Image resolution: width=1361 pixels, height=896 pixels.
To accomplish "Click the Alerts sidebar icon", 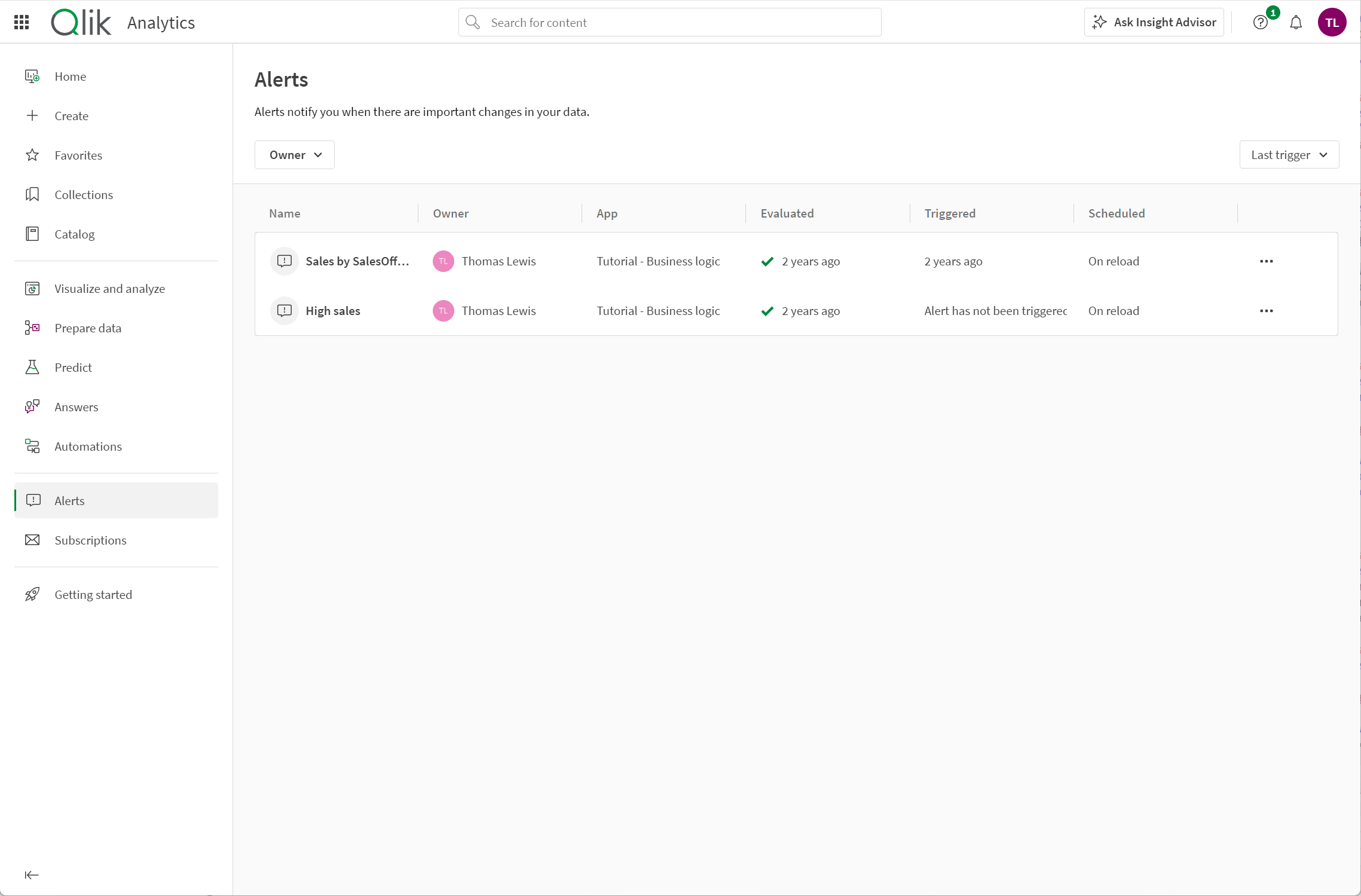I will pyautogui.click(x=34, y=500).
